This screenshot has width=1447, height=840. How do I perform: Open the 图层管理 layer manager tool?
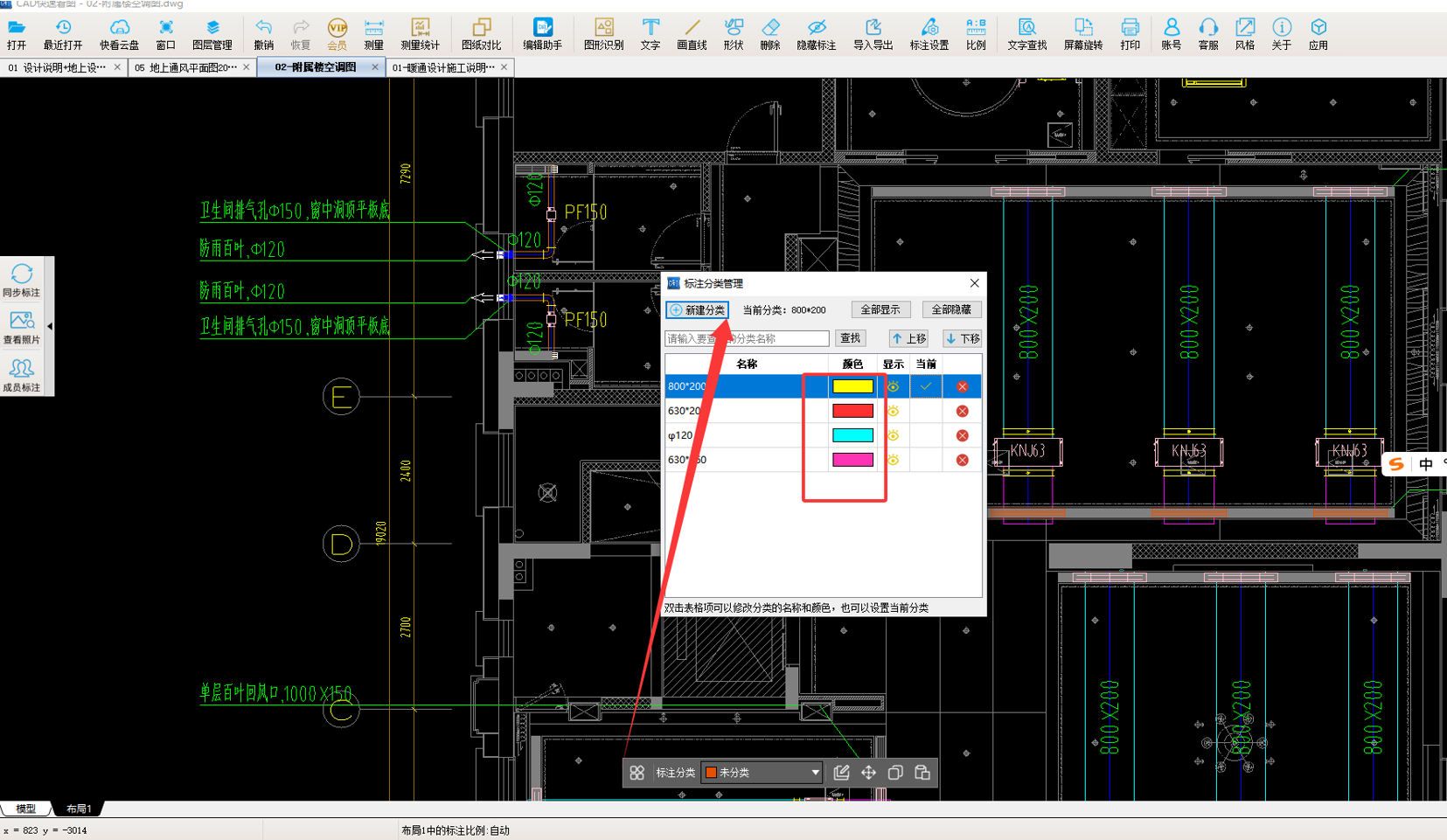point(212,34)
